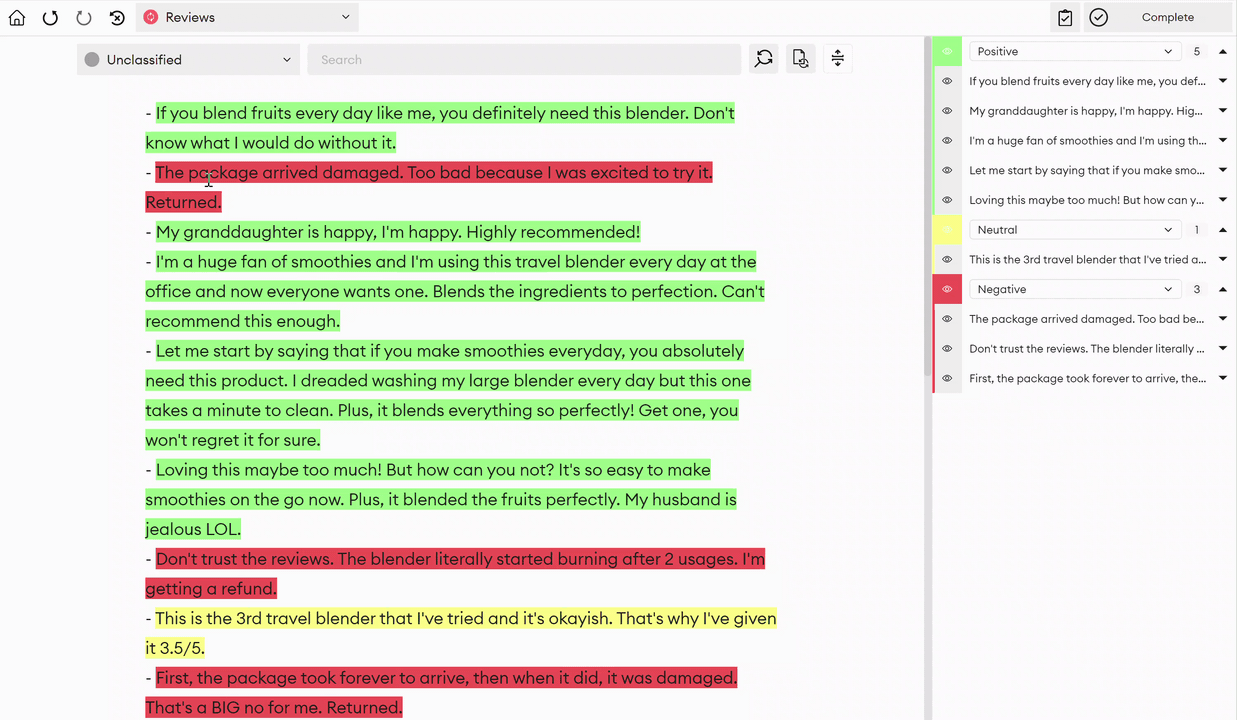This screenshot has width=1237, height=720.
Task: Open the clipboard checklist icon
Action: 1065,17
